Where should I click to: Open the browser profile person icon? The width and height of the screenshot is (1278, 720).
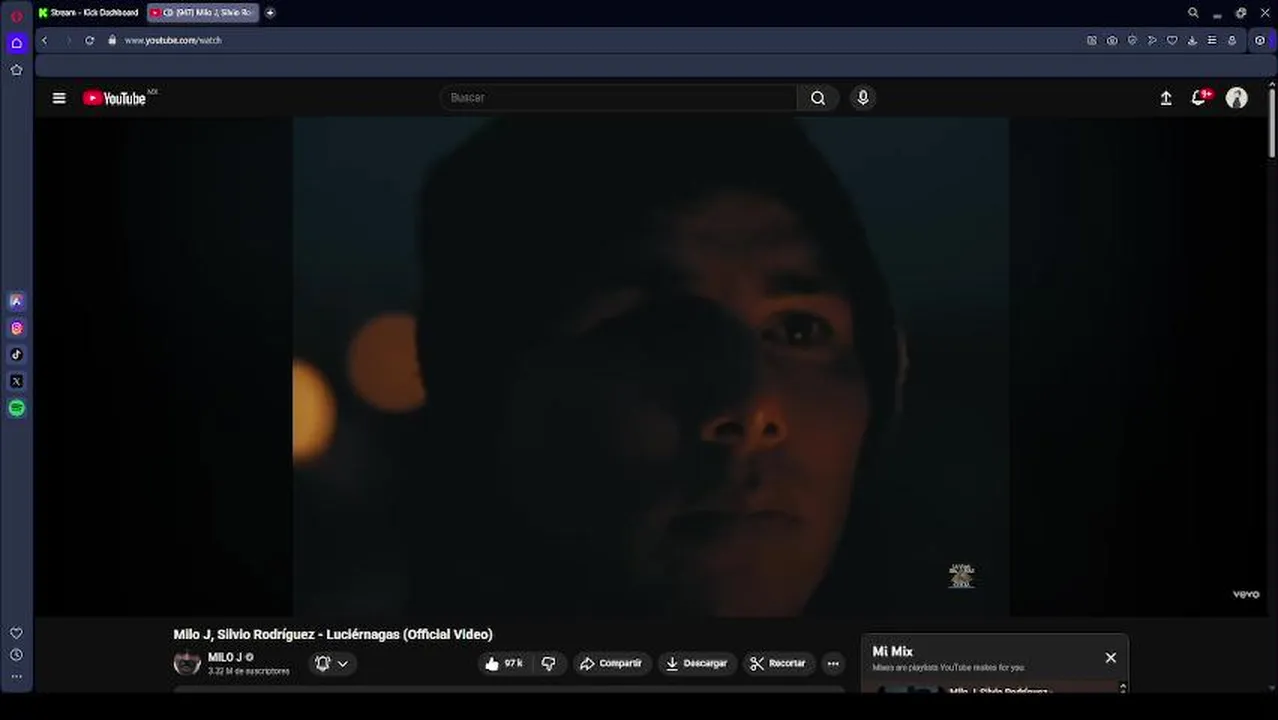1232,40
